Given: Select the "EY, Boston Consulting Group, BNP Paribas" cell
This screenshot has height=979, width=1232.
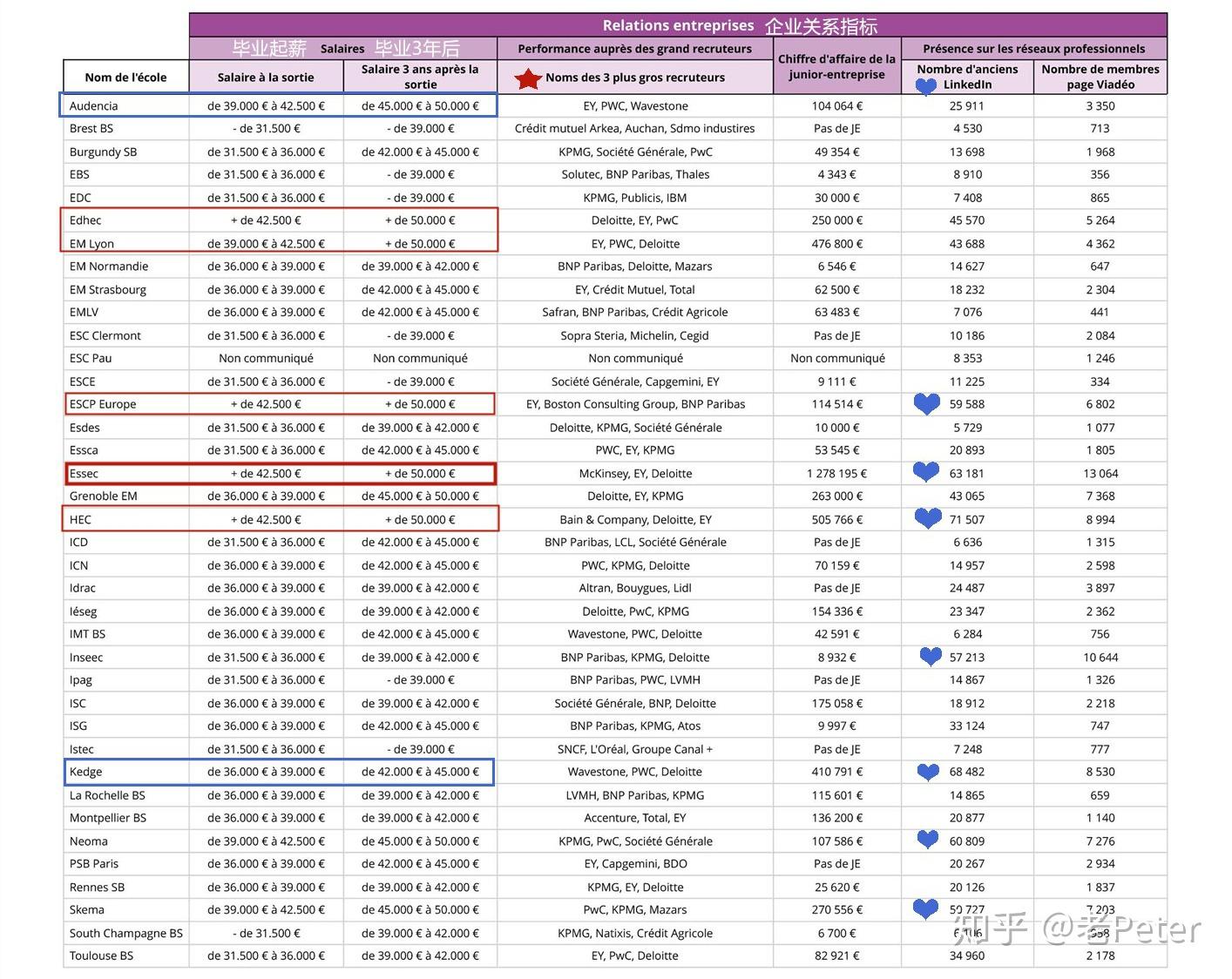Looking at the screenshot, I should coord(635,404).
